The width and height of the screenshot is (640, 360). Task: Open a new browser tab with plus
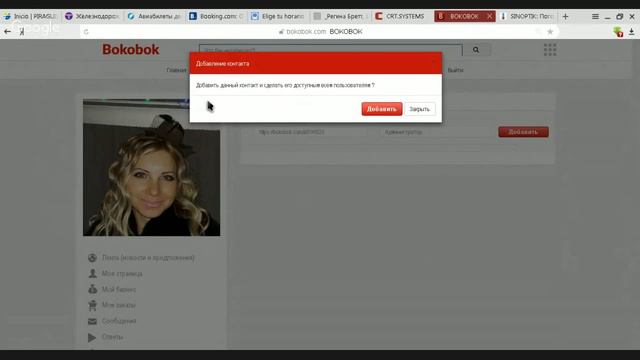pyautogui.click(x=565, y=16)
